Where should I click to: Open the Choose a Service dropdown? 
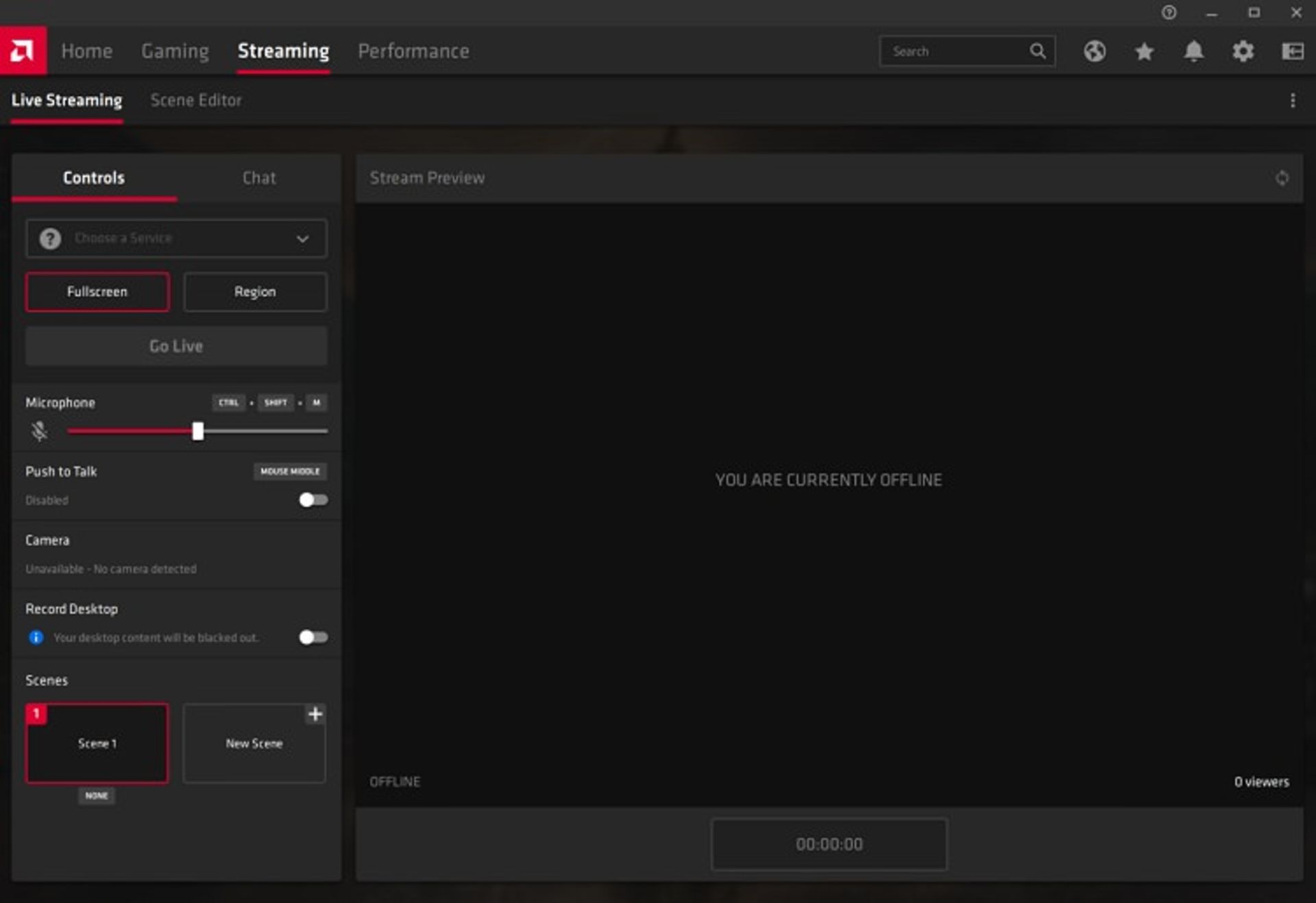(176, 238)
